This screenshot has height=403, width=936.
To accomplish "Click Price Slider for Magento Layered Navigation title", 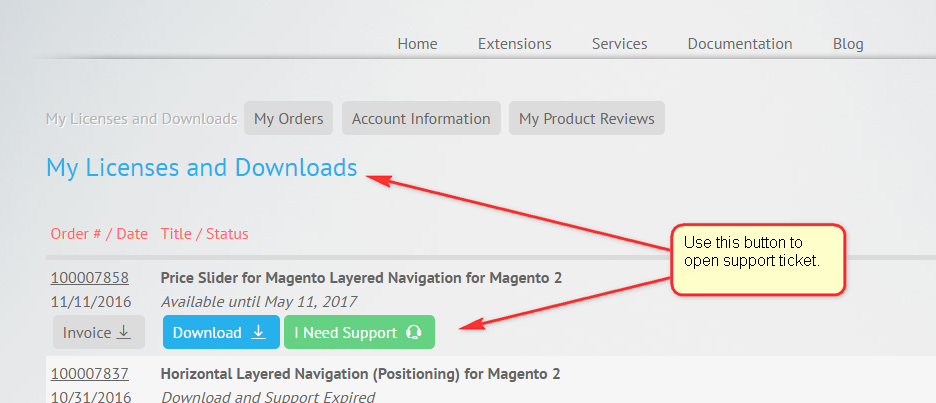I will (x=361, y=278).
